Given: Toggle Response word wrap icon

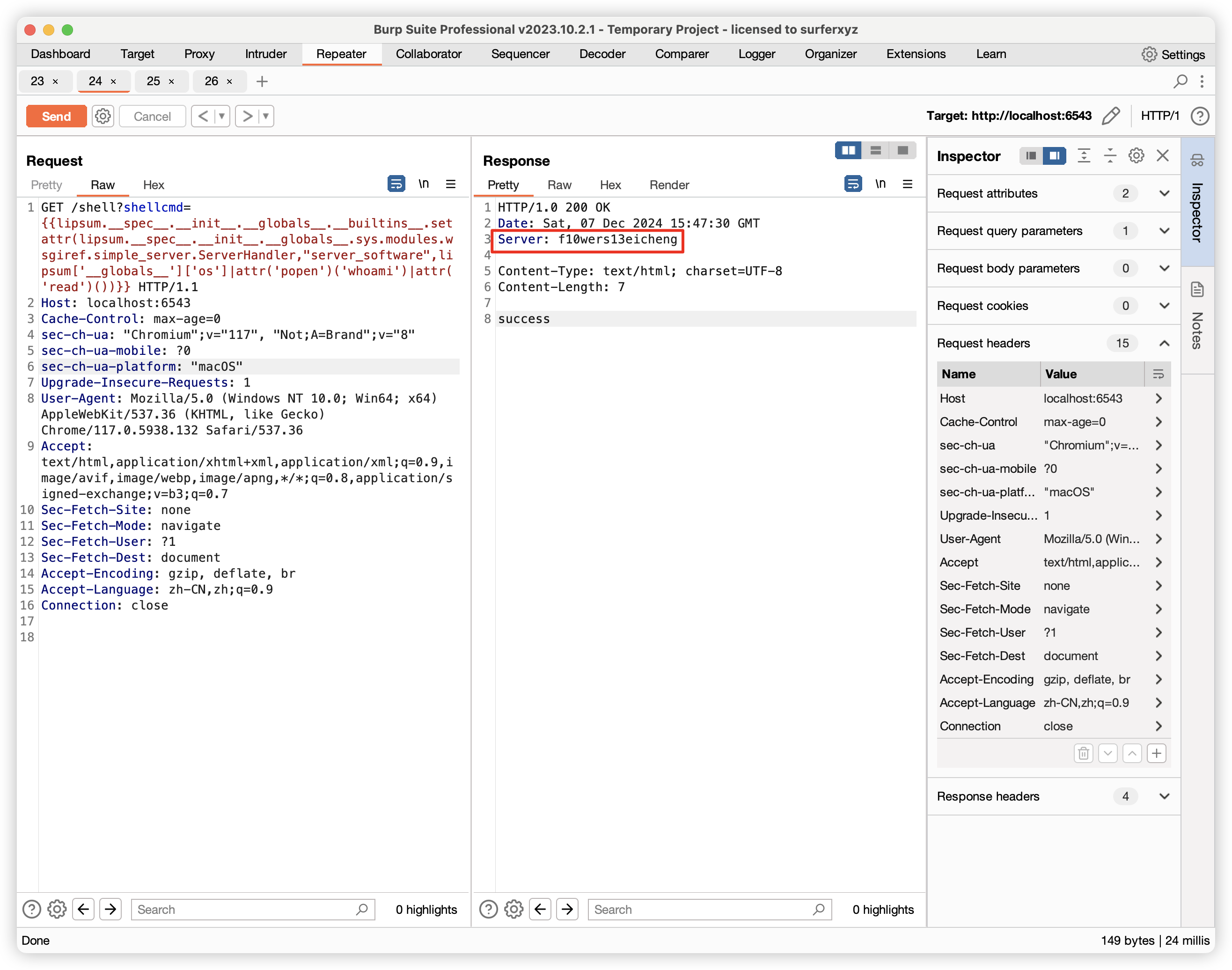Looking at the screenshot, I should coord(853,184).
